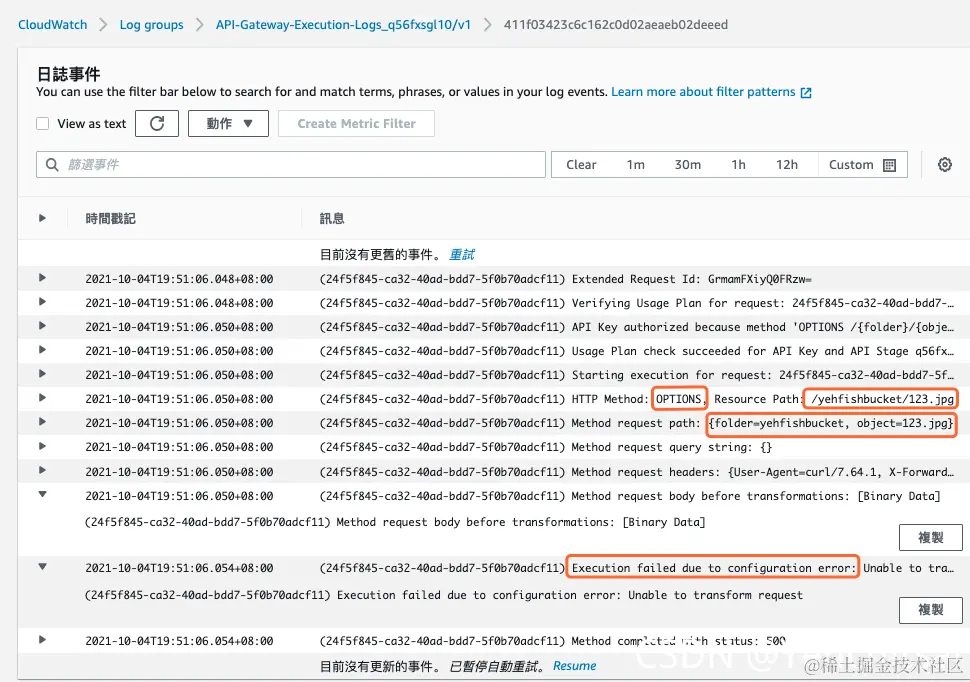
Task: Open the Custom time range picker
Action: (862, 165)
